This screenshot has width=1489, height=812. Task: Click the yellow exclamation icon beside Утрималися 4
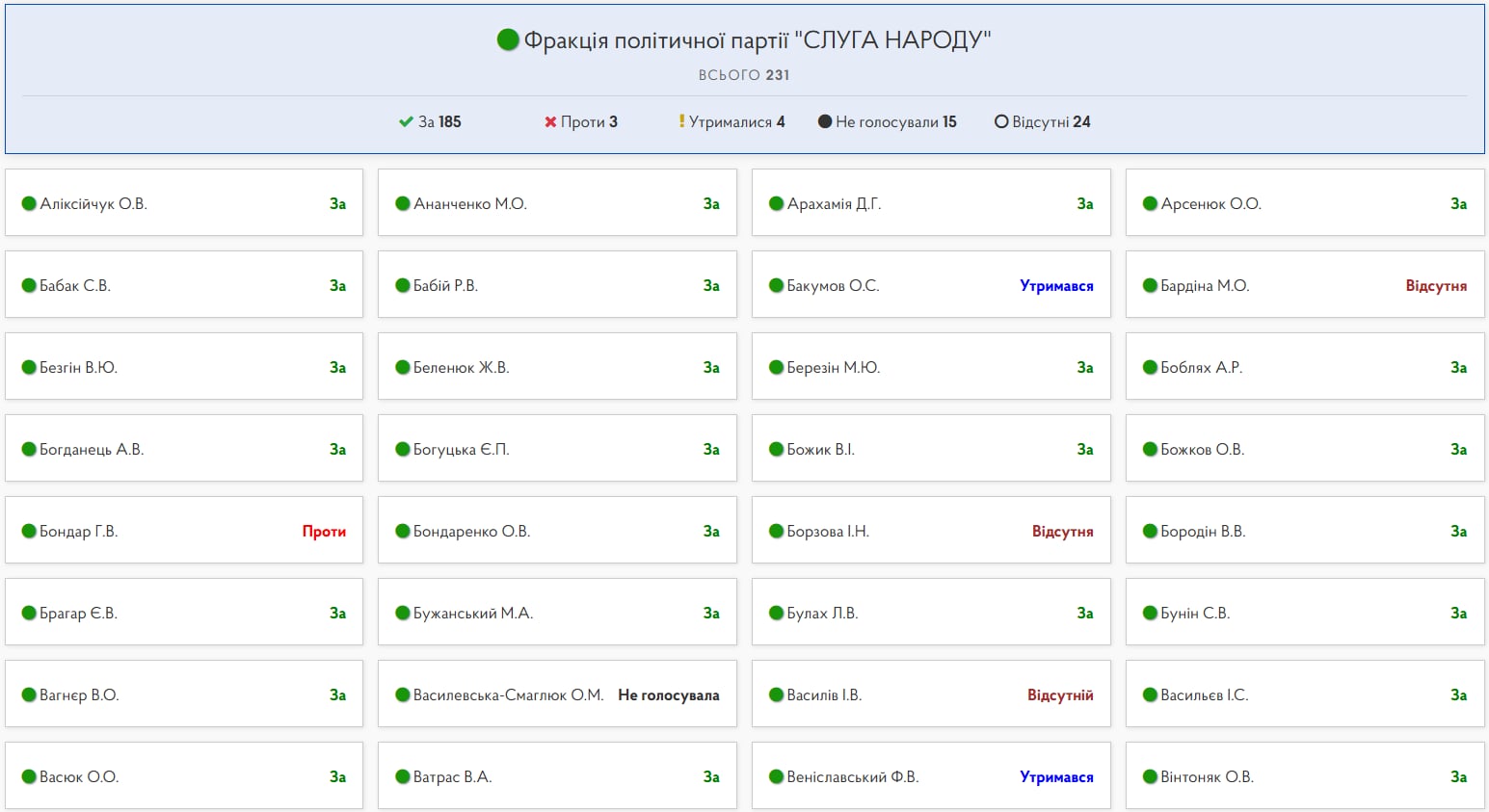[681, 121]
